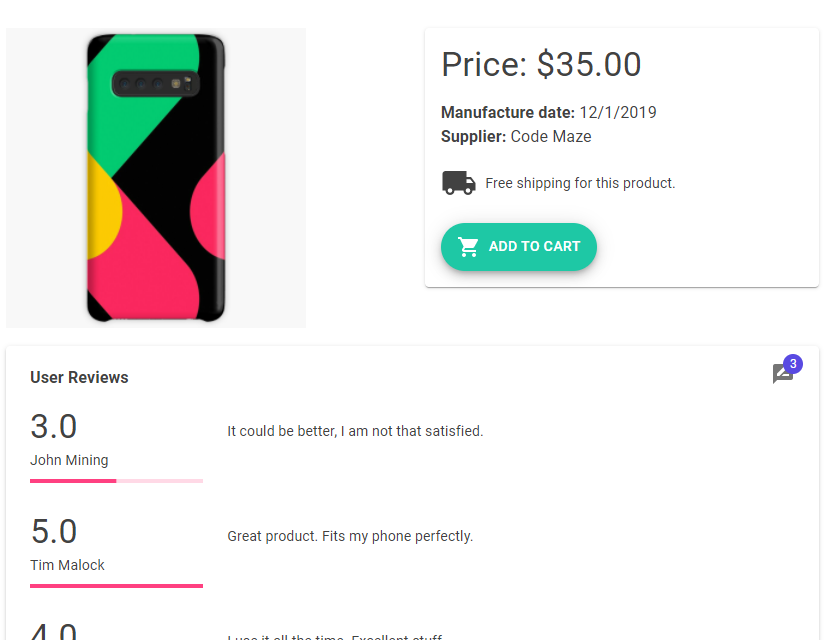826x640 pixels.
Task: Click the Supplier Code Maze line
Action: (x=516, y=137)
